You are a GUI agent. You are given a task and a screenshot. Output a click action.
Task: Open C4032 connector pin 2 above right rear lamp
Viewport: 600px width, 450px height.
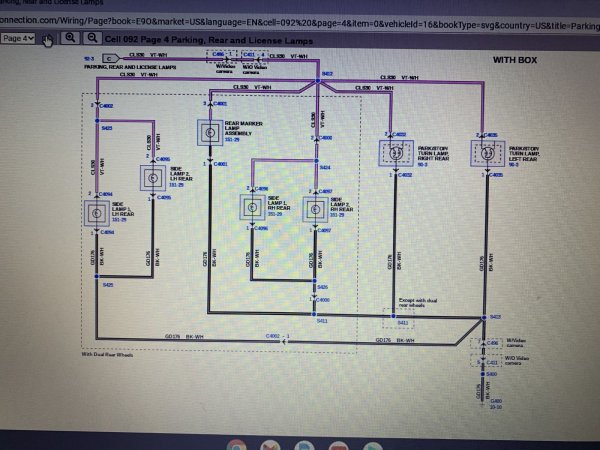point(399,134)
